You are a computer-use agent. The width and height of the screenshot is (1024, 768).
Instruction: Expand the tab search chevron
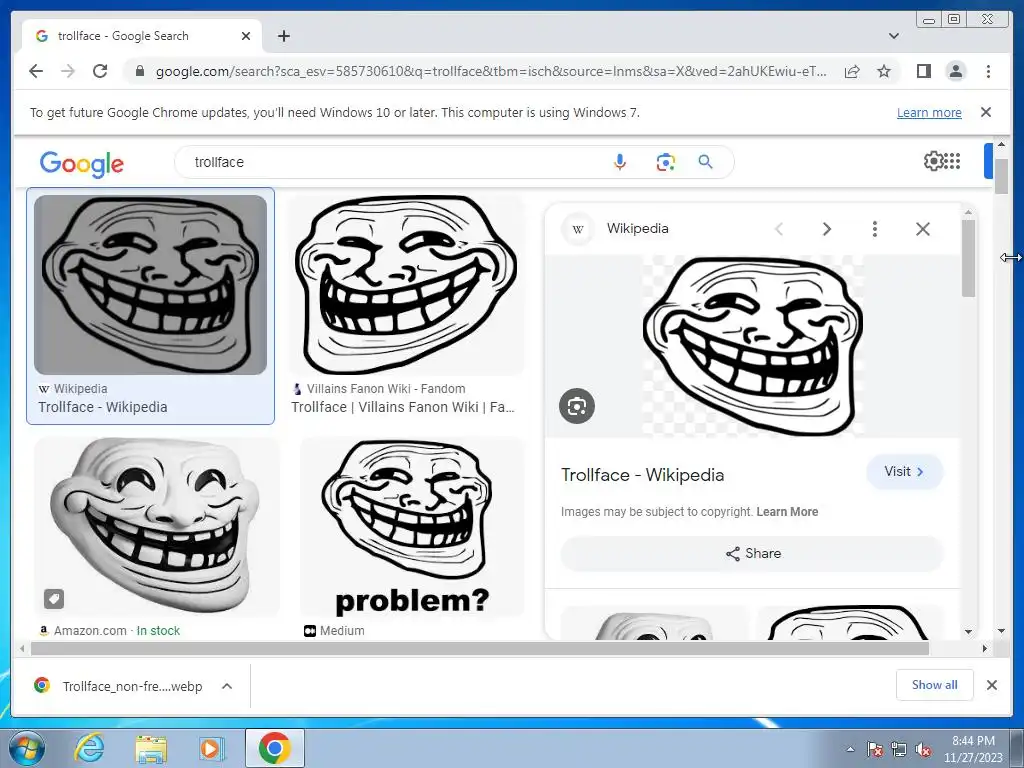point(893,36)
